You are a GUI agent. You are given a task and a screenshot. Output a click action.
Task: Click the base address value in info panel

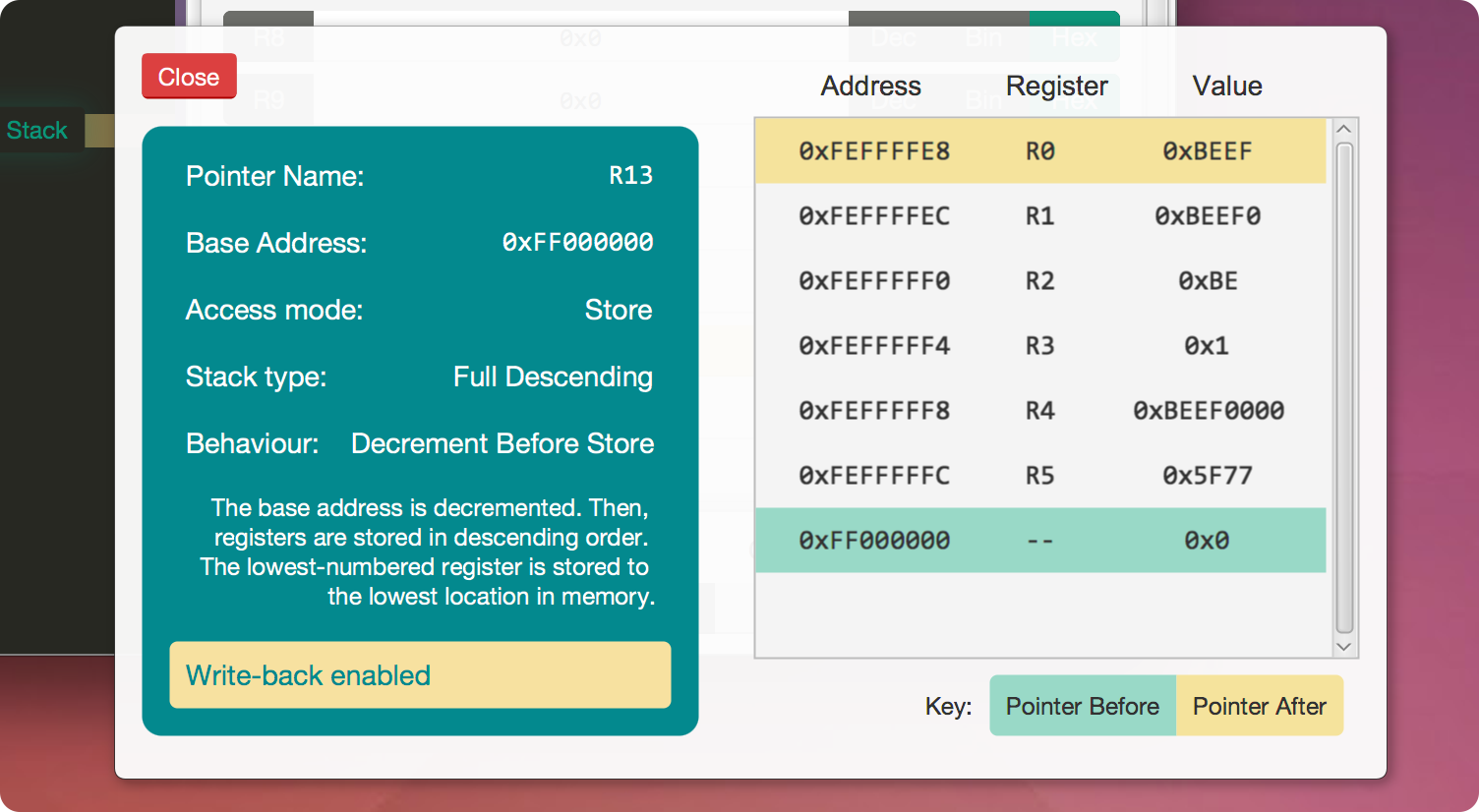577,243
